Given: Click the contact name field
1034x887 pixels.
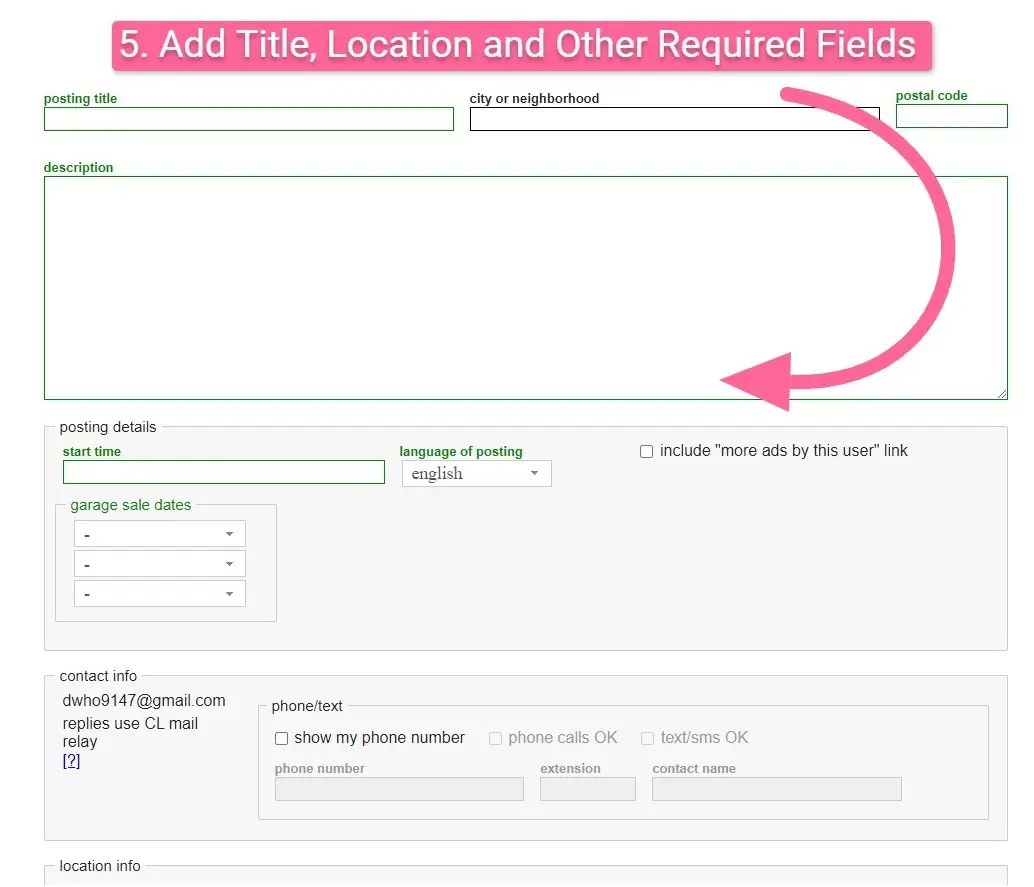Looking at the screenshot, I should (x=777, y=789).
